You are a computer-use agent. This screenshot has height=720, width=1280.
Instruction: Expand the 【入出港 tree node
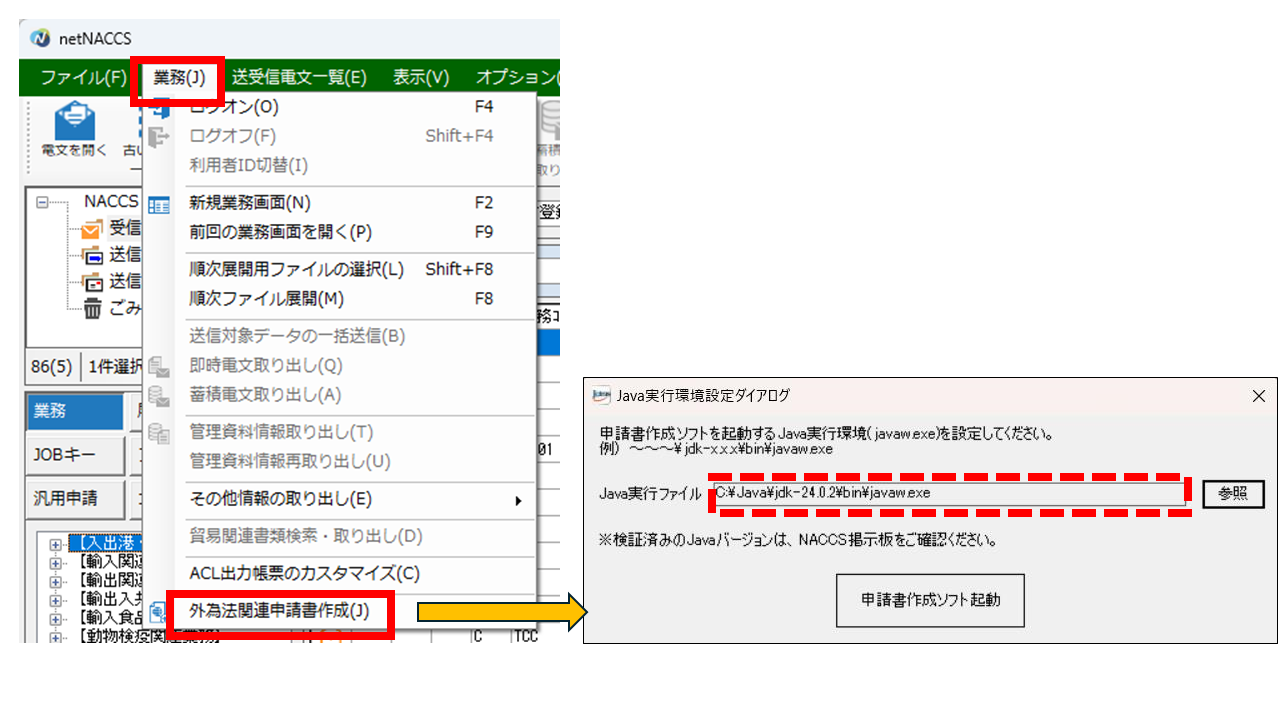[55, 545]
